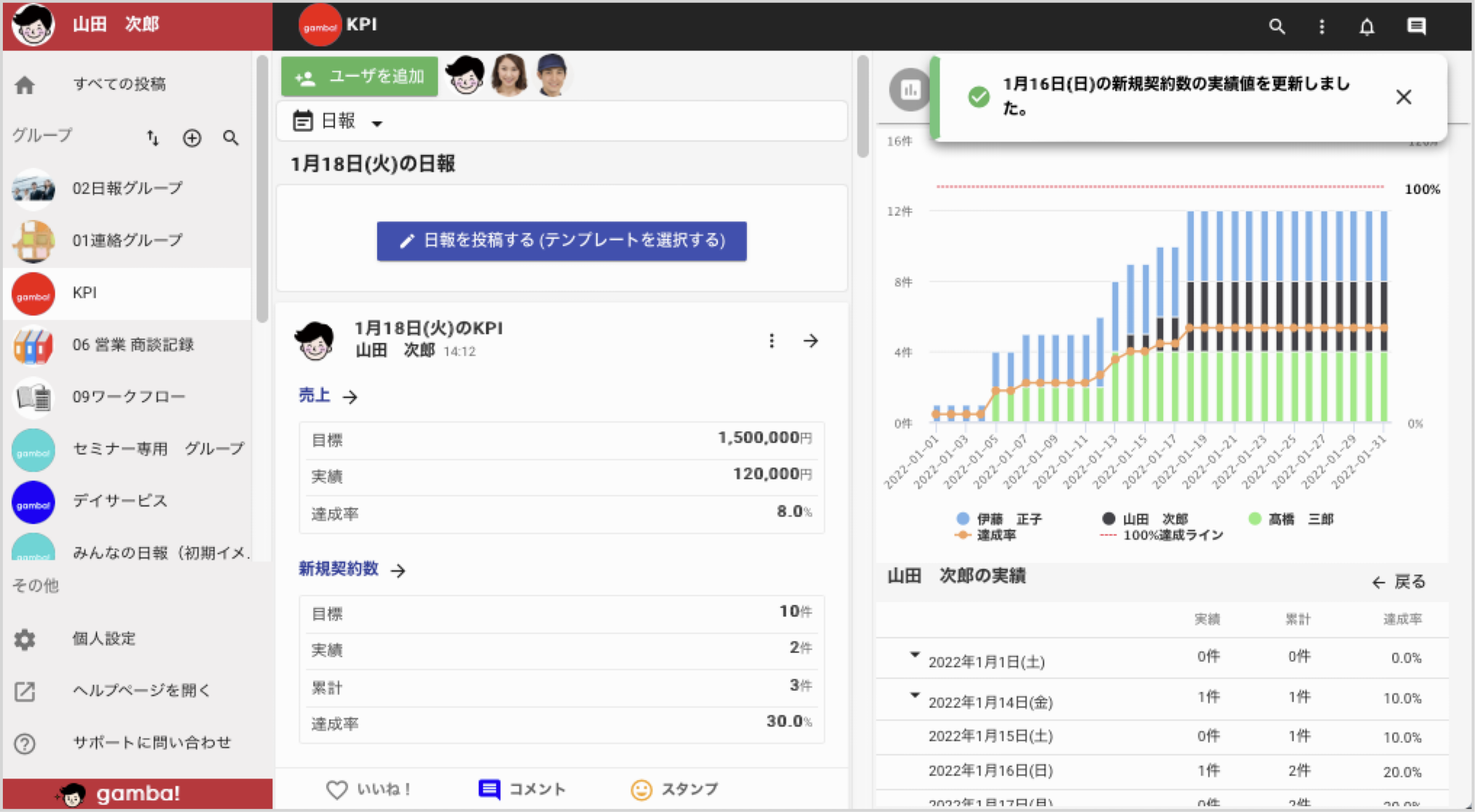Sort groups with the up-down arrow icon

(x=153, y=137)
